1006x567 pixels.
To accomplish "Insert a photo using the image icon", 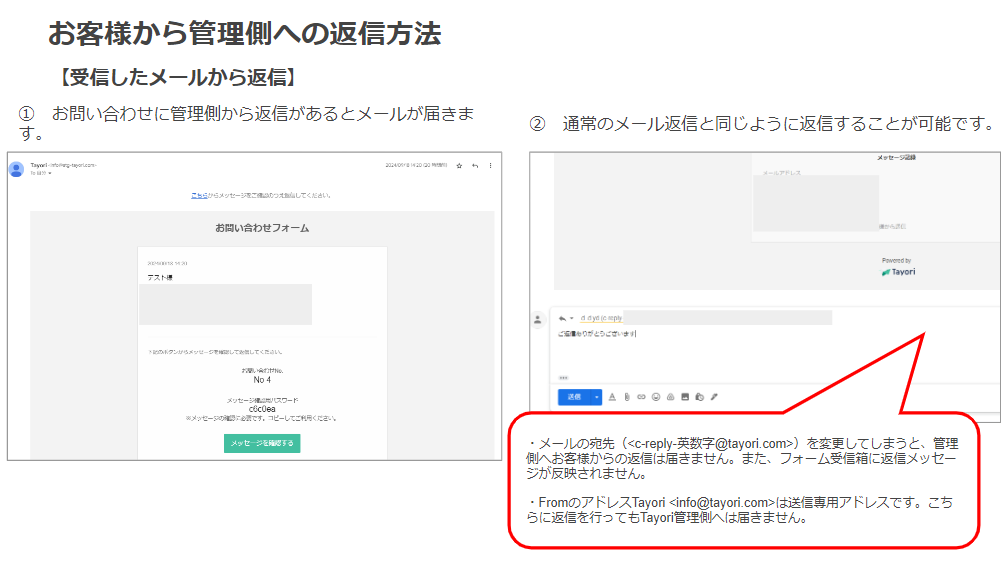I will point(685,397).
